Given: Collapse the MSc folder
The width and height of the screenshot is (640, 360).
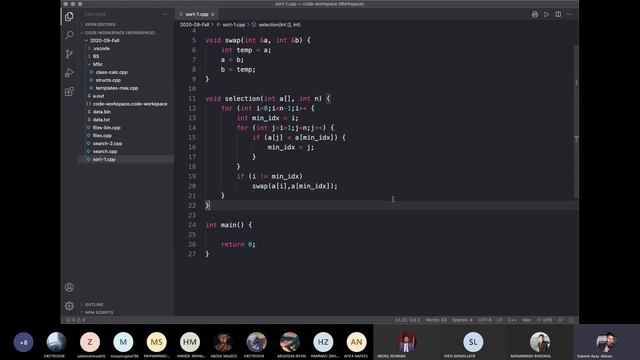Looking at the screenshot, I should (126, 64).
